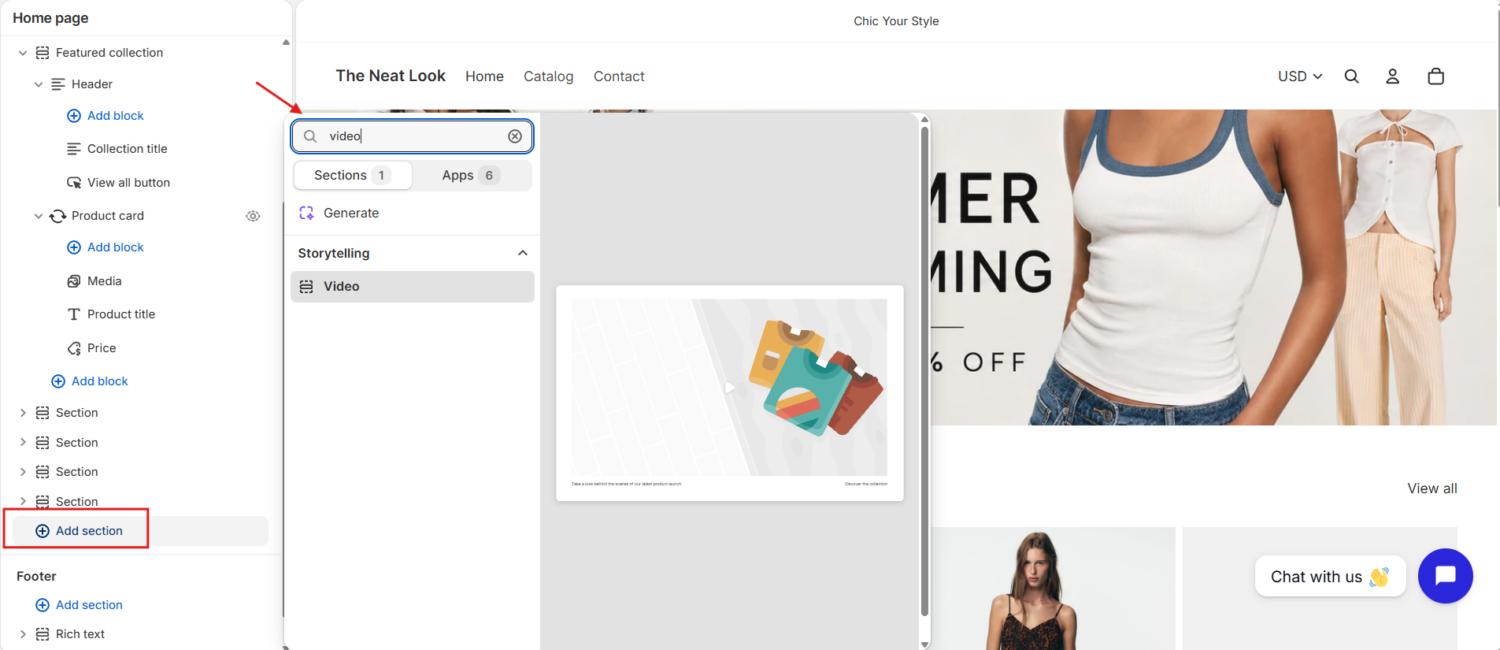Click the chat bubble round button
This screenshot has width=1500, height=650.
point(1445,576)
